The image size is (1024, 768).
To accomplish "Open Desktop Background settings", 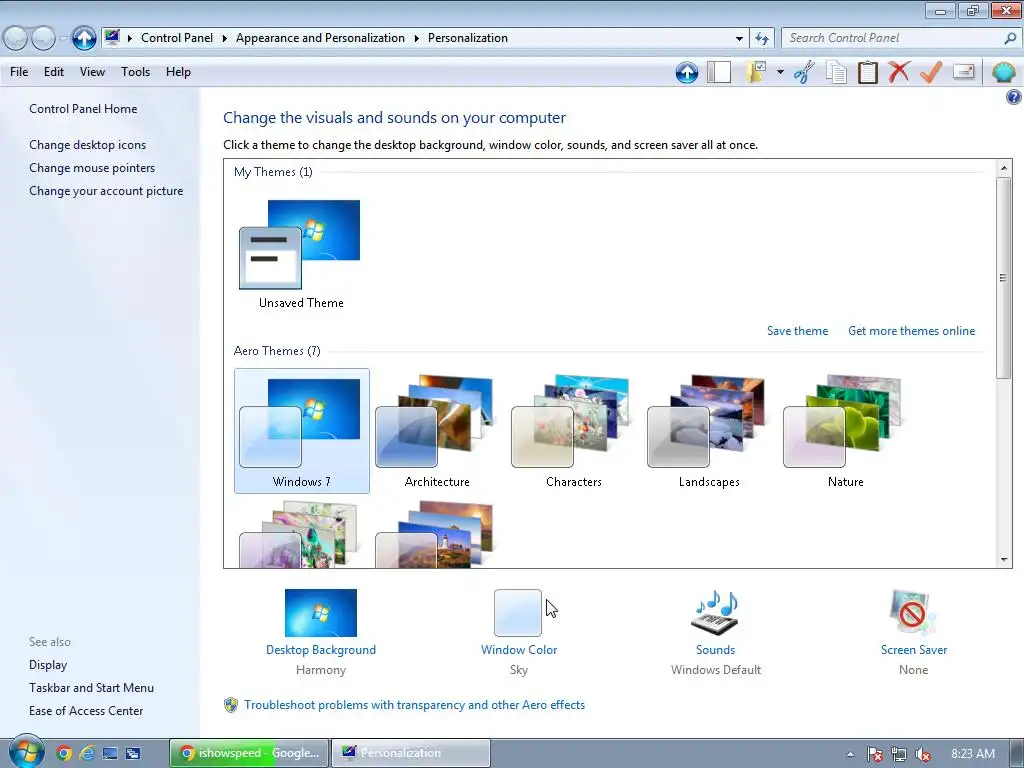I will tap(321, 613).
